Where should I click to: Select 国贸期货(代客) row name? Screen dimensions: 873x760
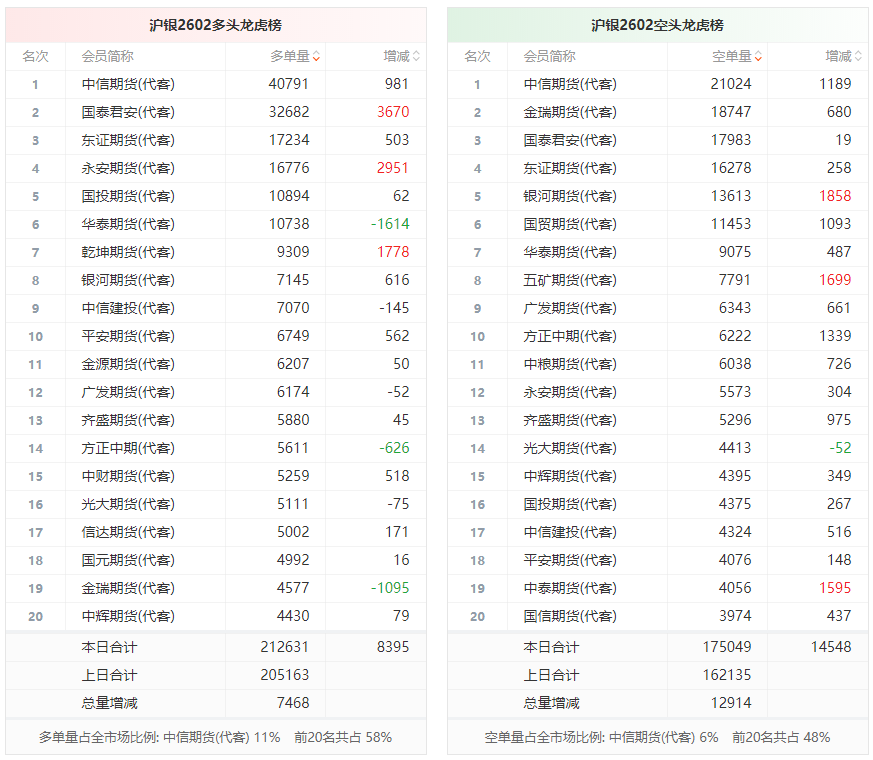[570, 224]
